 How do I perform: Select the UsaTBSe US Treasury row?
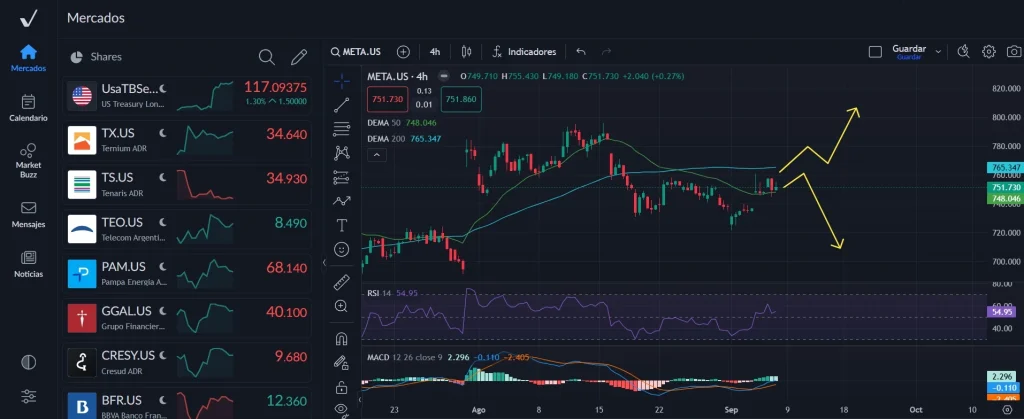click(x=187, y=95)
